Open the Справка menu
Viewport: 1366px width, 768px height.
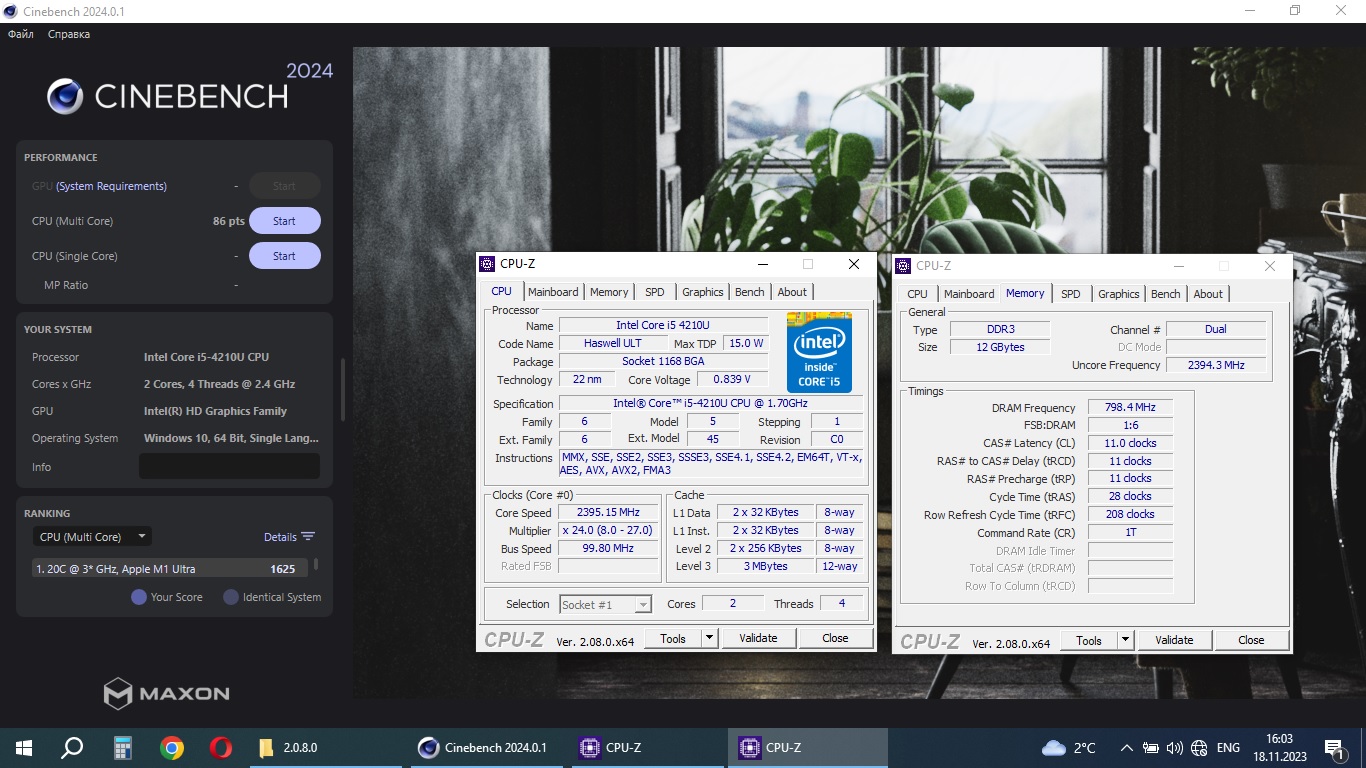(69, 34)
